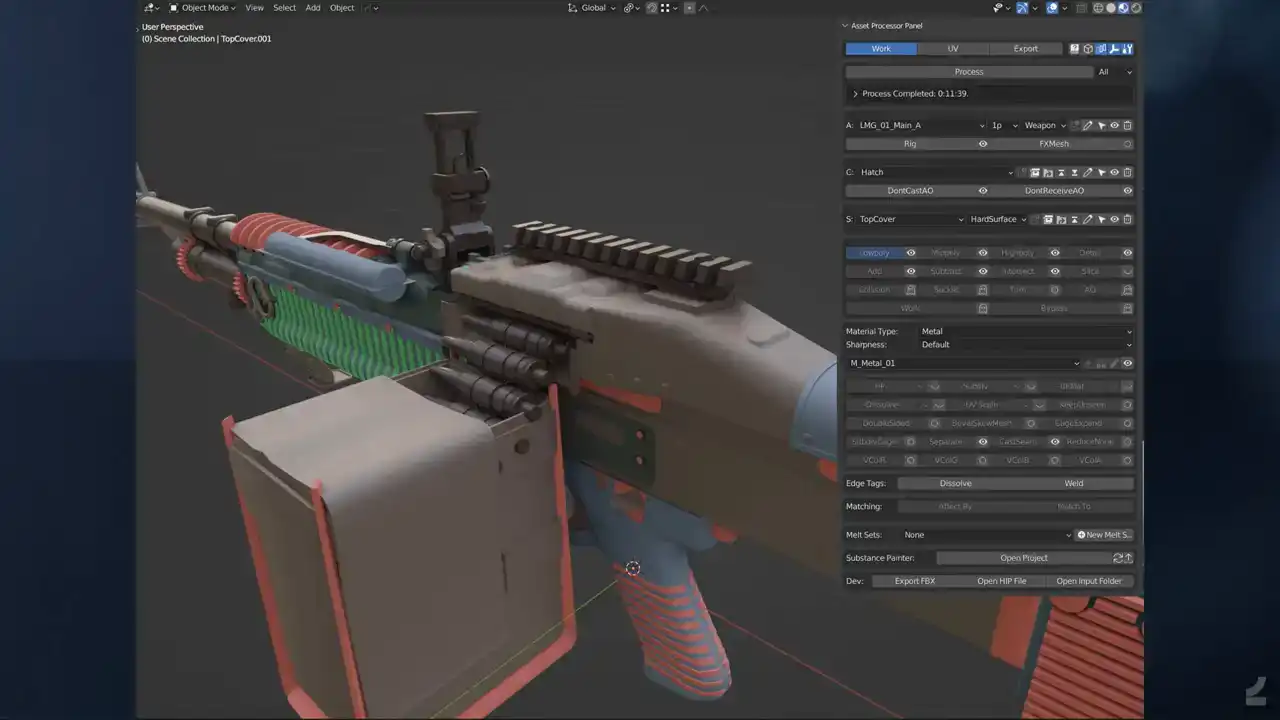The image size is (1280, 720).
Task: Toggle the eye next to DontReceiveAO
Action: pyautogui.click(x=1127, y=191)
